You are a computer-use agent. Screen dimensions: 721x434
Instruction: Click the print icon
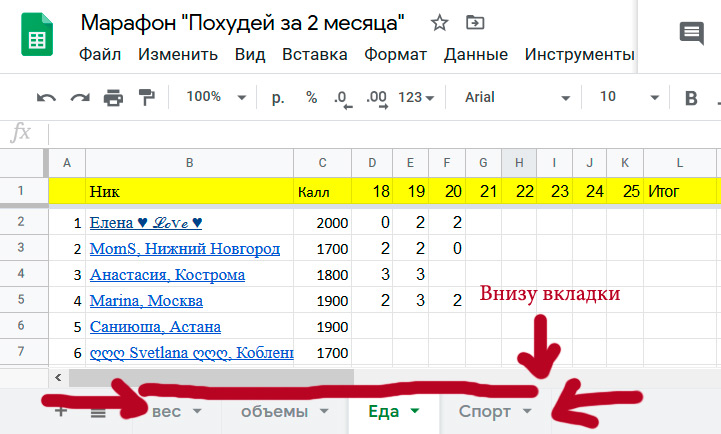pos(113,97)
